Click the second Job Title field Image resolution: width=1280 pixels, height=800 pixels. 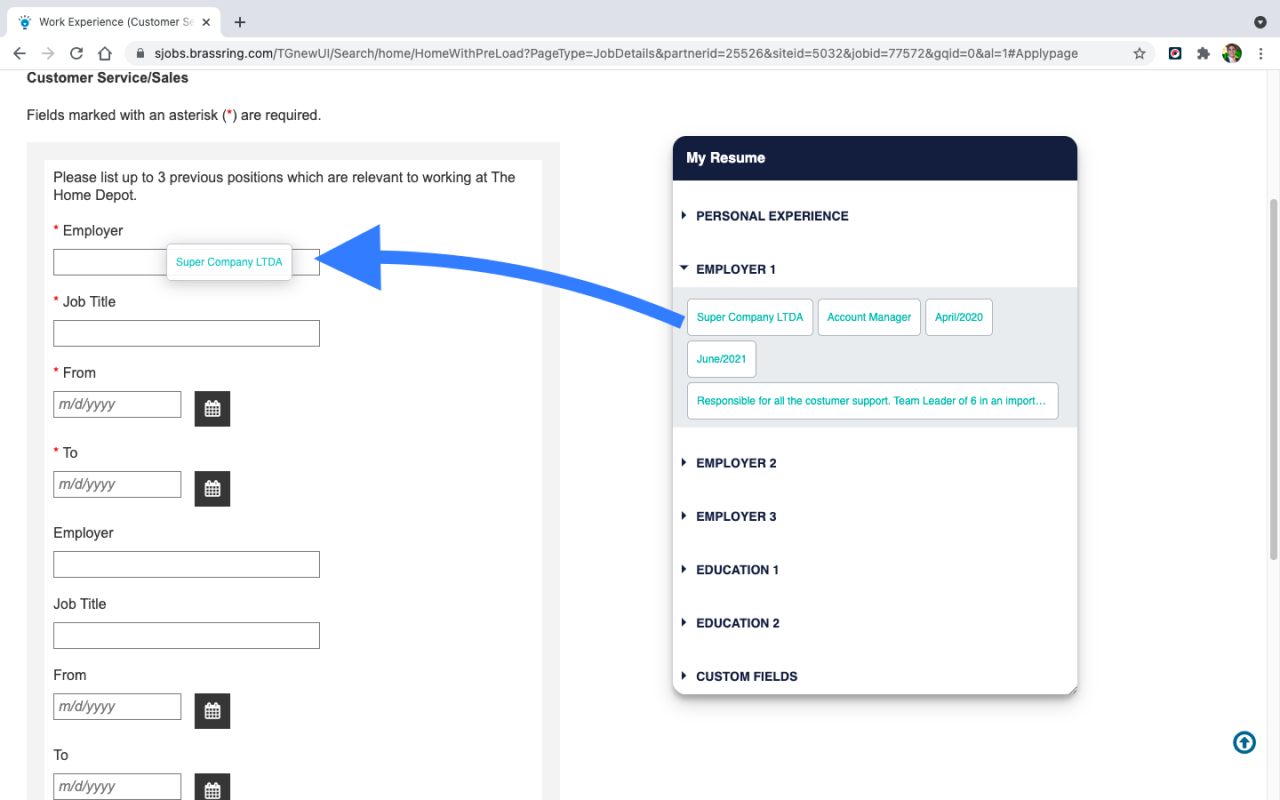click(x=186, y=635)
